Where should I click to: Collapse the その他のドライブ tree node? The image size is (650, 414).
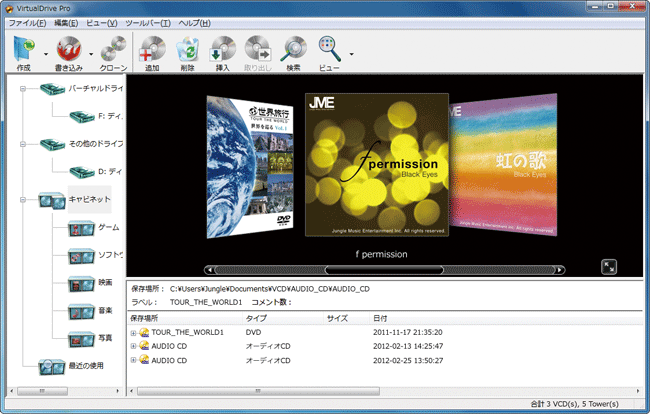click(23, 144)
